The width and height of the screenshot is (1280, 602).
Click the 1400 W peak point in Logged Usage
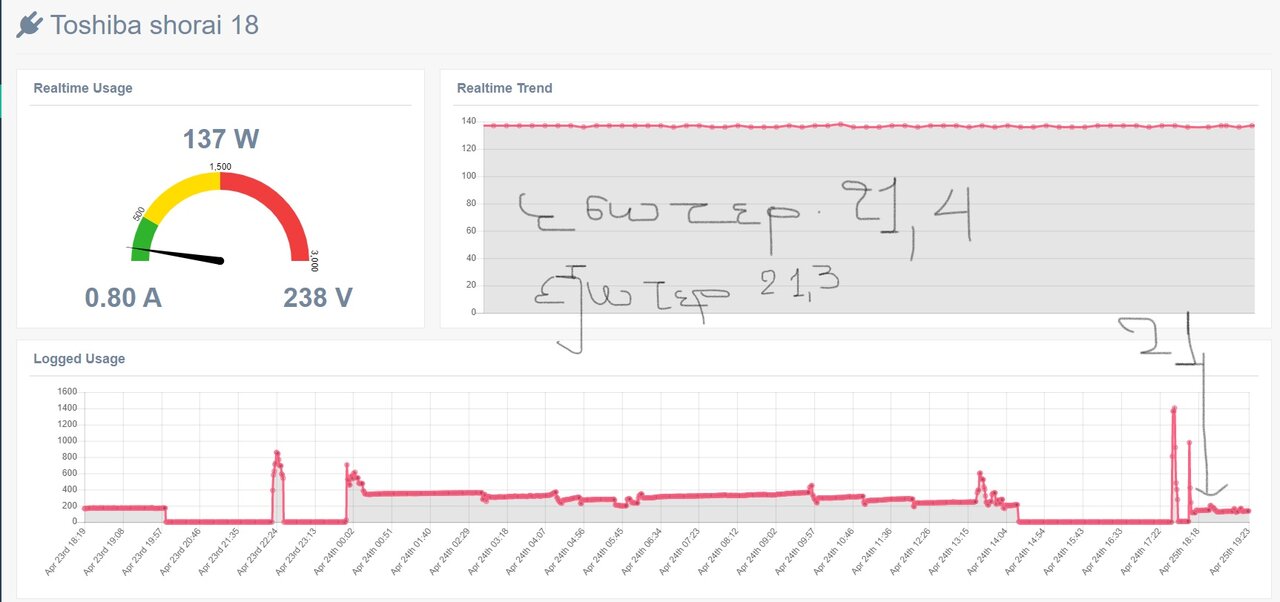click(x=1174, y=408)
